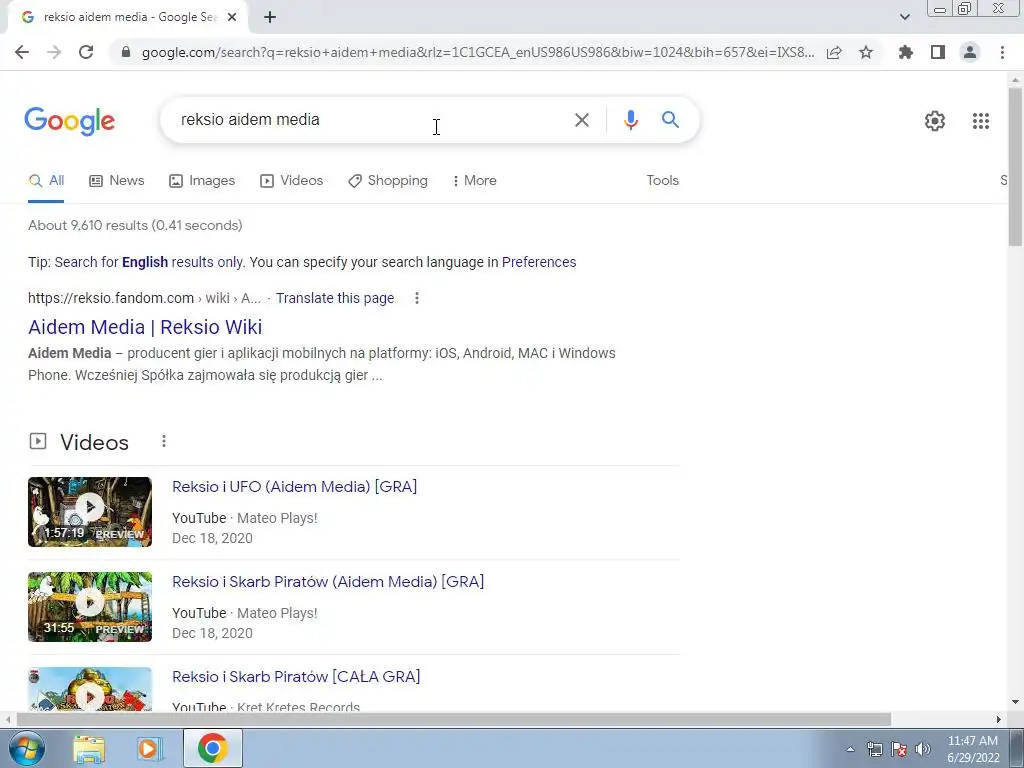Open Windows Explorer from taskbar
The height and width of the screenshot is (768, 1024).
89,748
